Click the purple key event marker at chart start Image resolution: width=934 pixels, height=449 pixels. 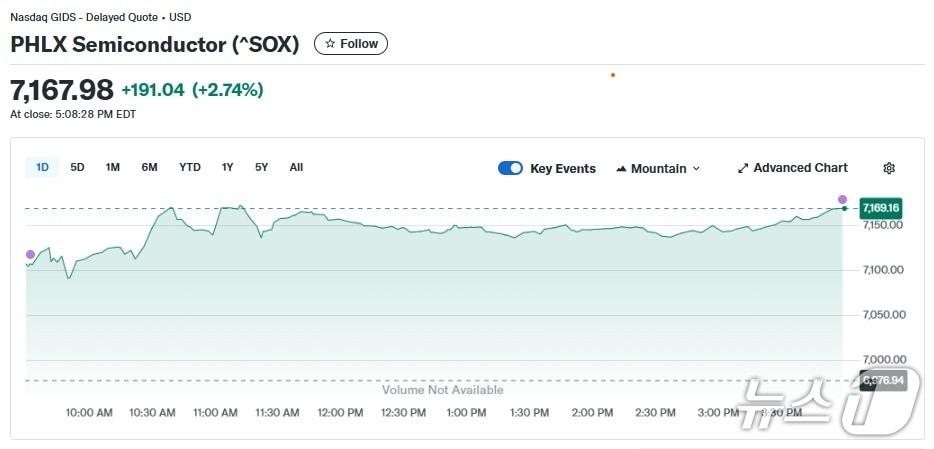pyautogui.click(x=30, y=255)
